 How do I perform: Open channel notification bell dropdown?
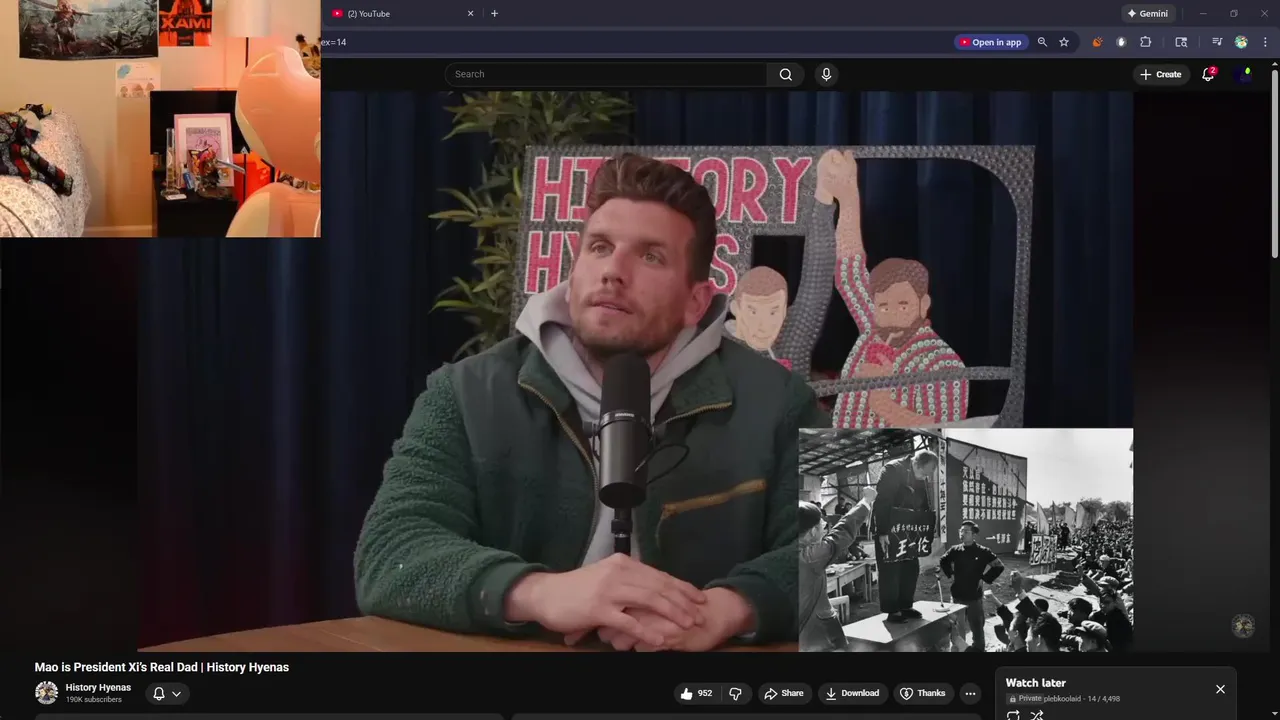point(166,693)
